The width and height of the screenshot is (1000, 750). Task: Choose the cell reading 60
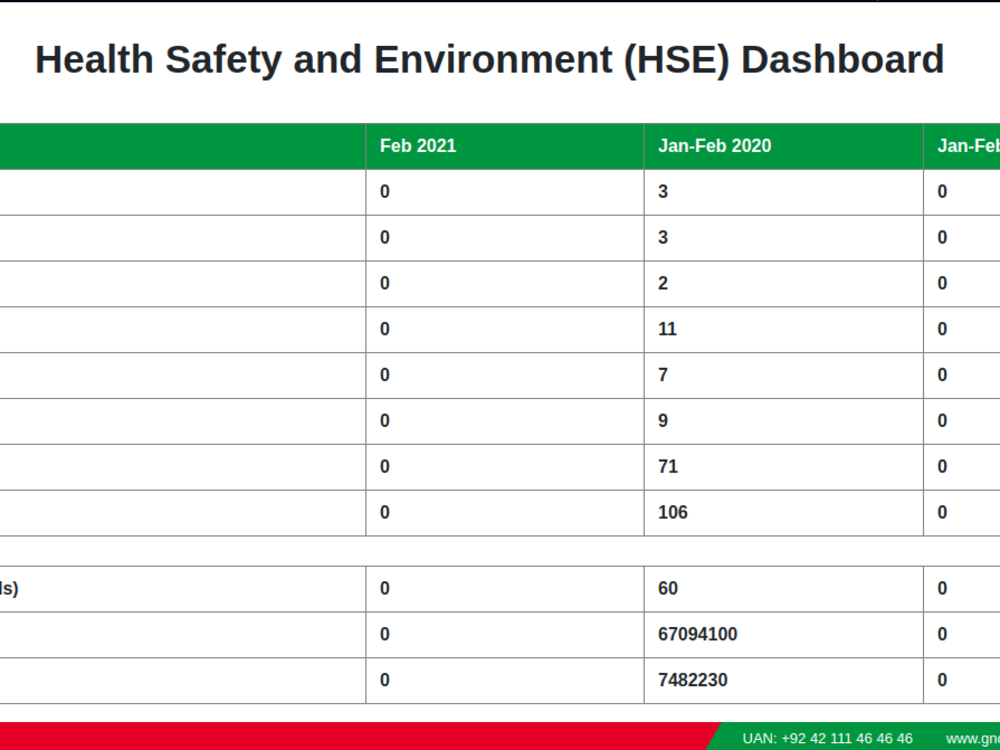pyautogui.click(x=784, y=589)
